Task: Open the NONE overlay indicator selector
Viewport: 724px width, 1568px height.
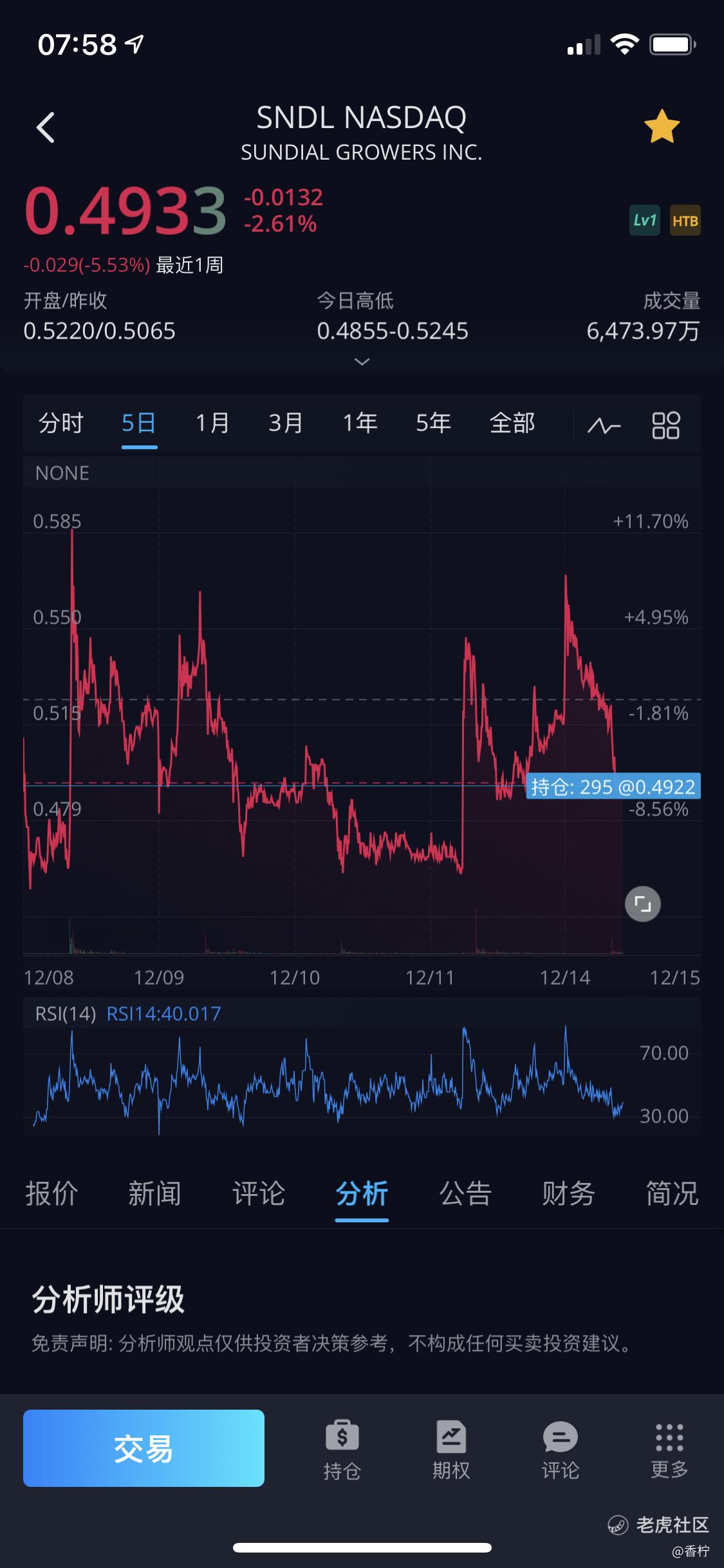Action: click(62, 473)
